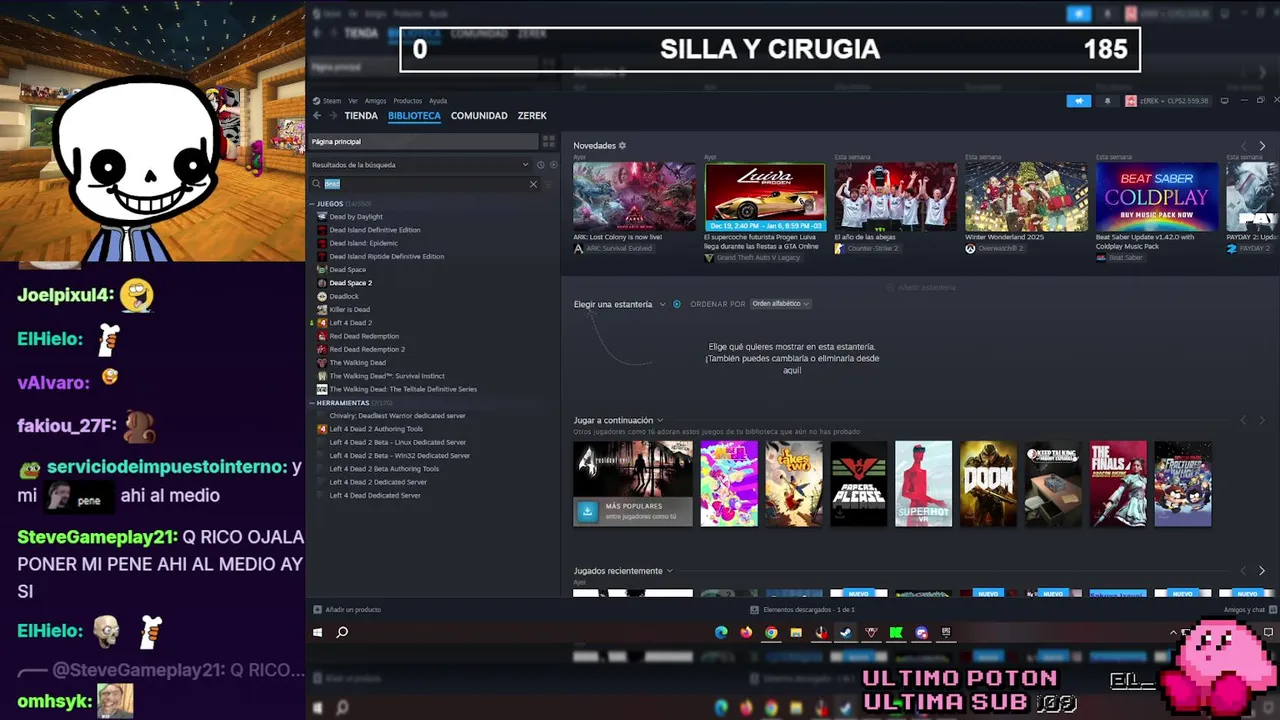Click the recent activity clock filter icon
The image size is (1280, 720).
540,165
